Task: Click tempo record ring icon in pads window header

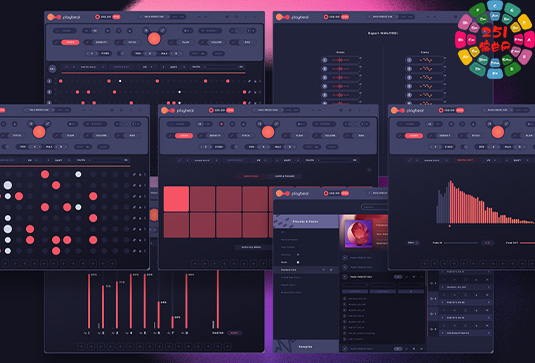Action: (x=211, y=110)
